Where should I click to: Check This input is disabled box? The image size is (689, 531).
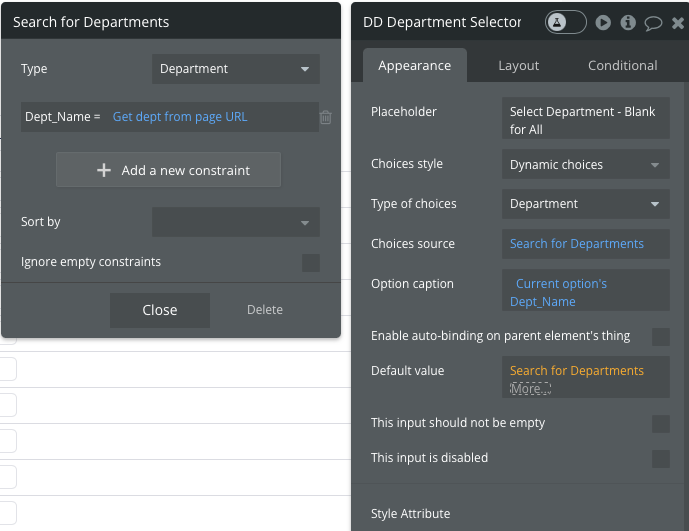661,458
